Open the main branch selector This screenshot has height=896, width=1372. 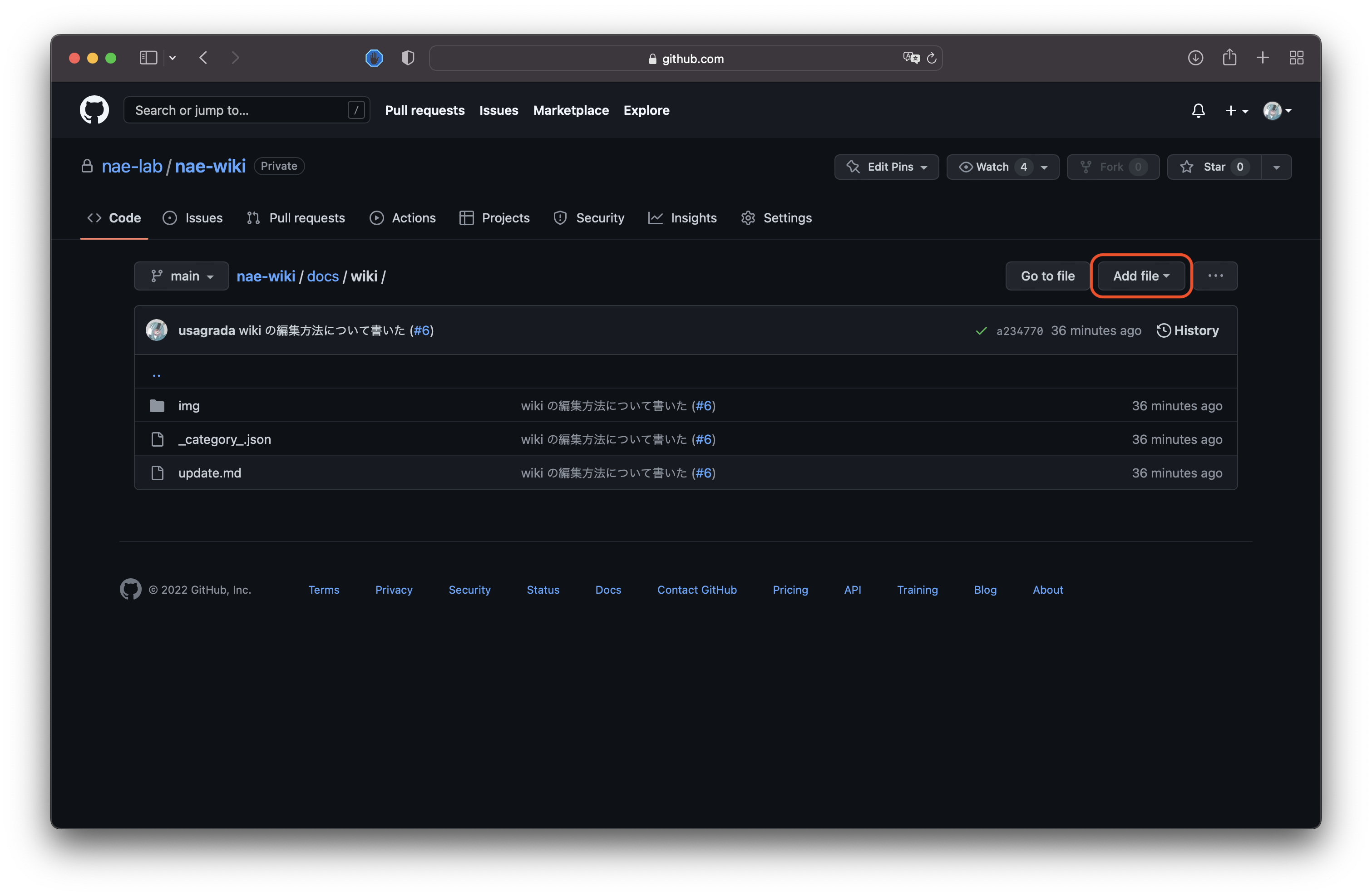tap(181, 276)
